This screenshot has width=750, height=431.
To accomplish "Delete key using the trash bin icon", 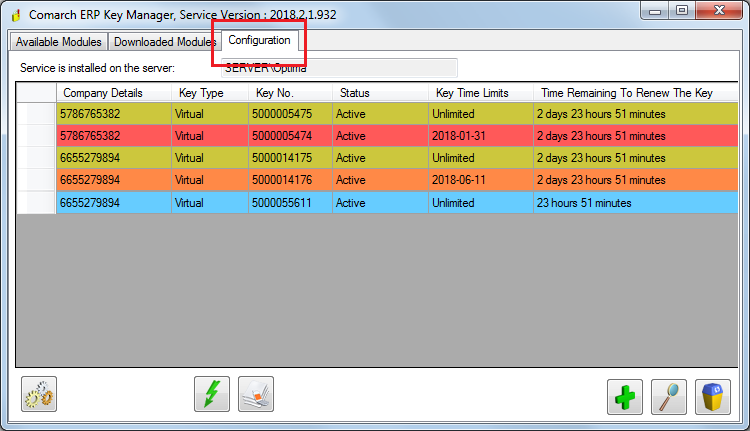I will pyautogui.click(x=713, y=397).
